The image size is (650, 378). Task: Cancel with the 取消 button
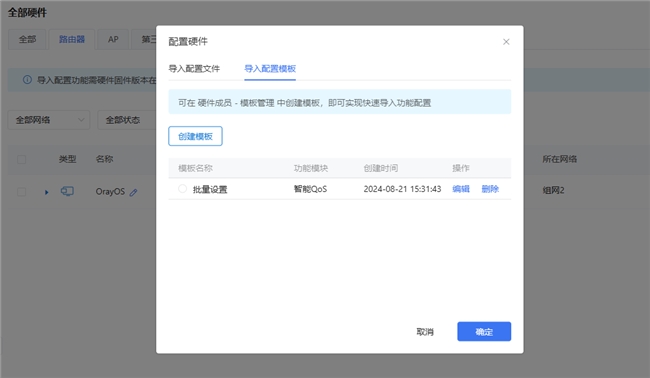coord(425,332)
